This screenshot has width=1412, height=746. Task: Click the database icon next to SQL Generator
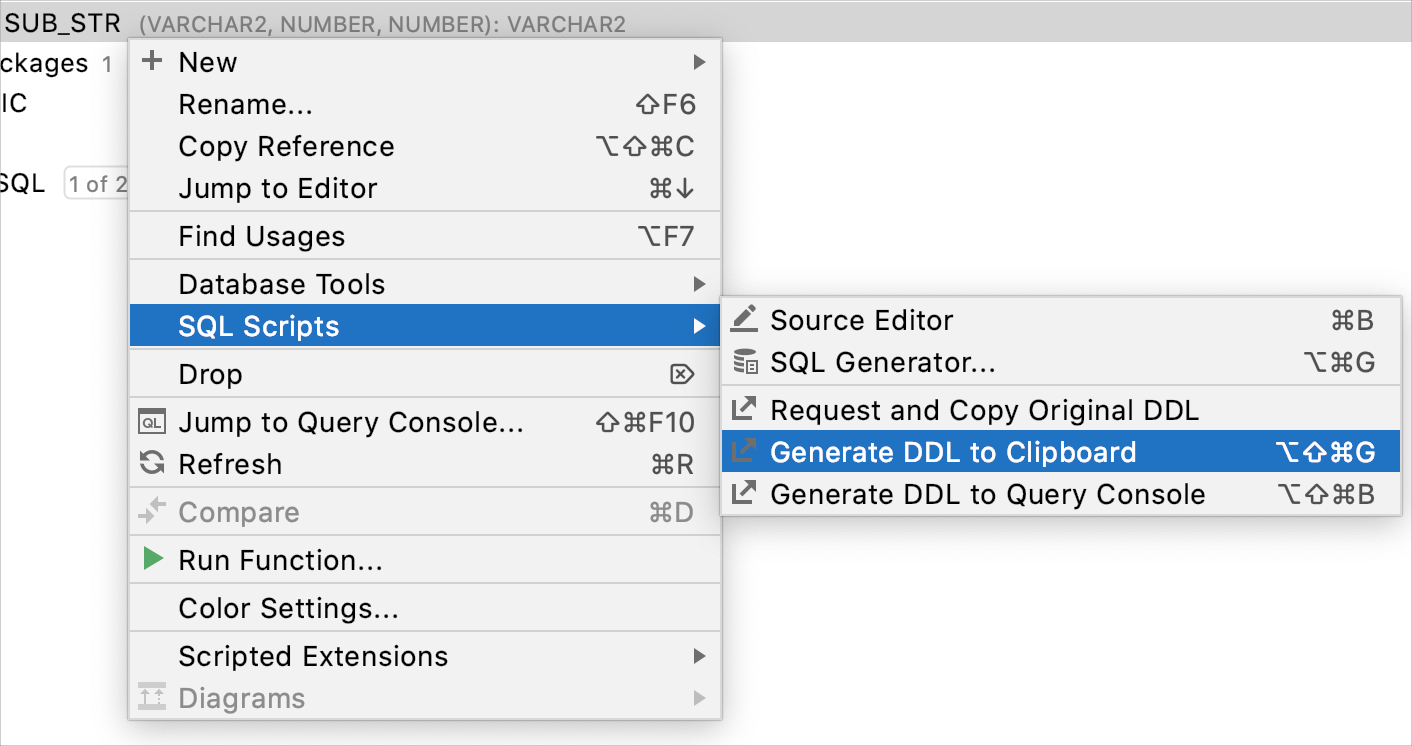click(x=744, y=362)
